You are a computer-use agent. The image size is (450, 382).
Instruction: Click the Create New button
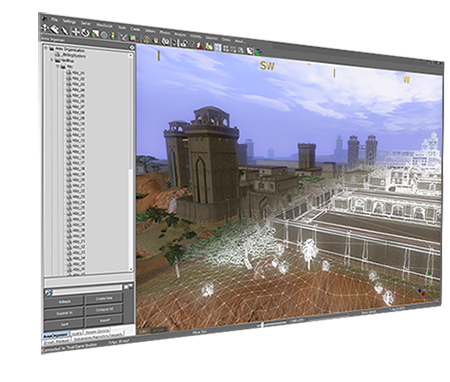tap(104, 298)
